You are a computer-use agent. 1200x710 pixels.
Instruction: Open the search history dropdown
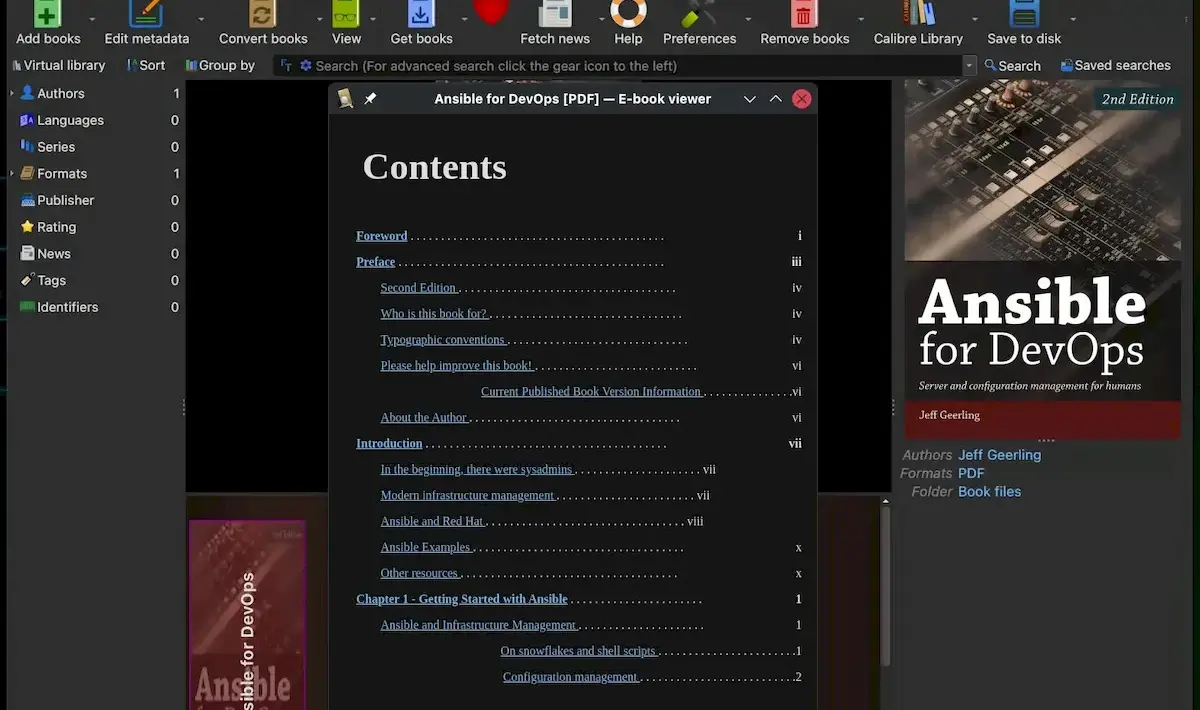[969, 65]
